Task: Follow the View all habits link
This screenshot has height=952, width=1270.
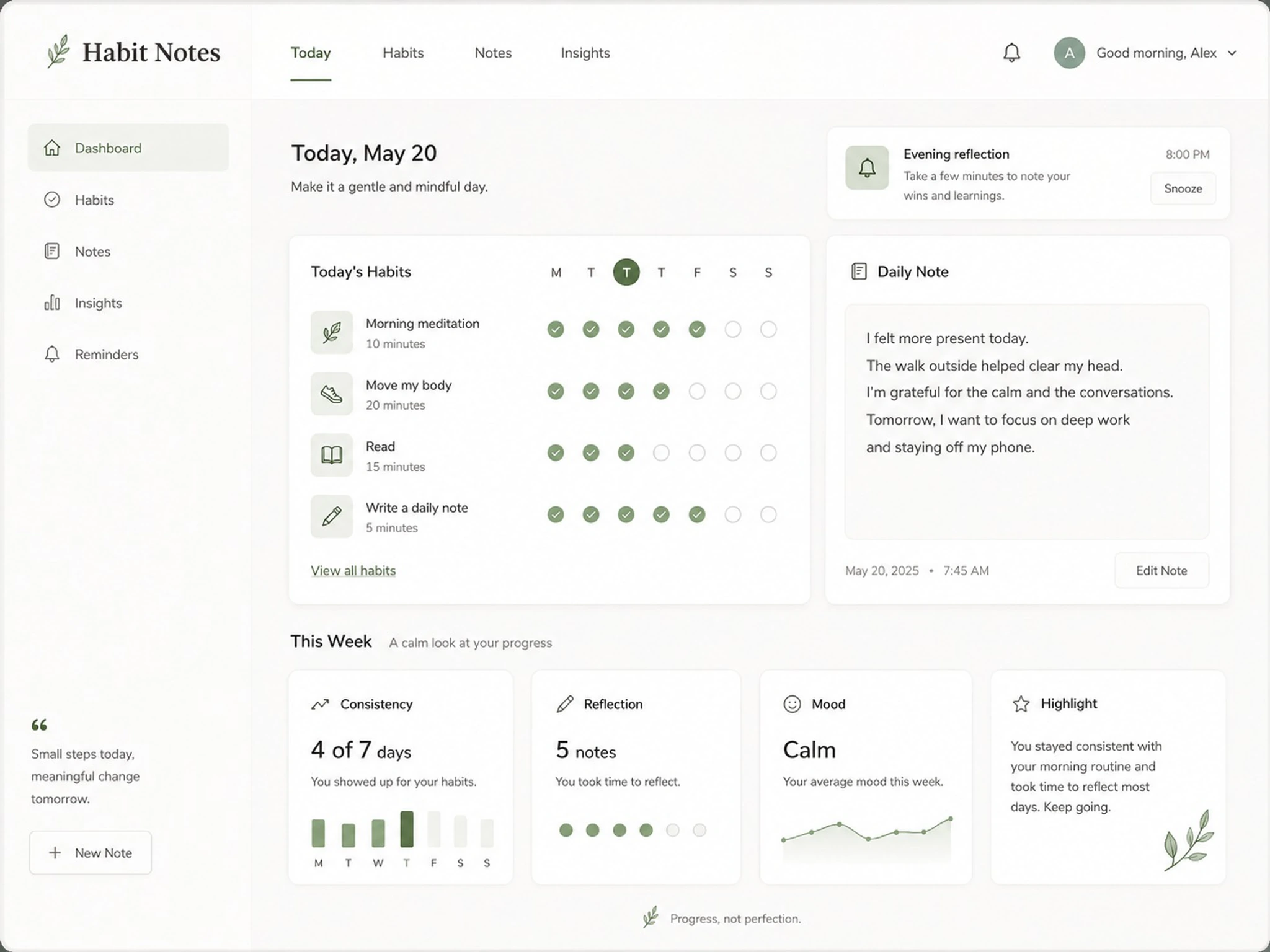Action: 353,570
